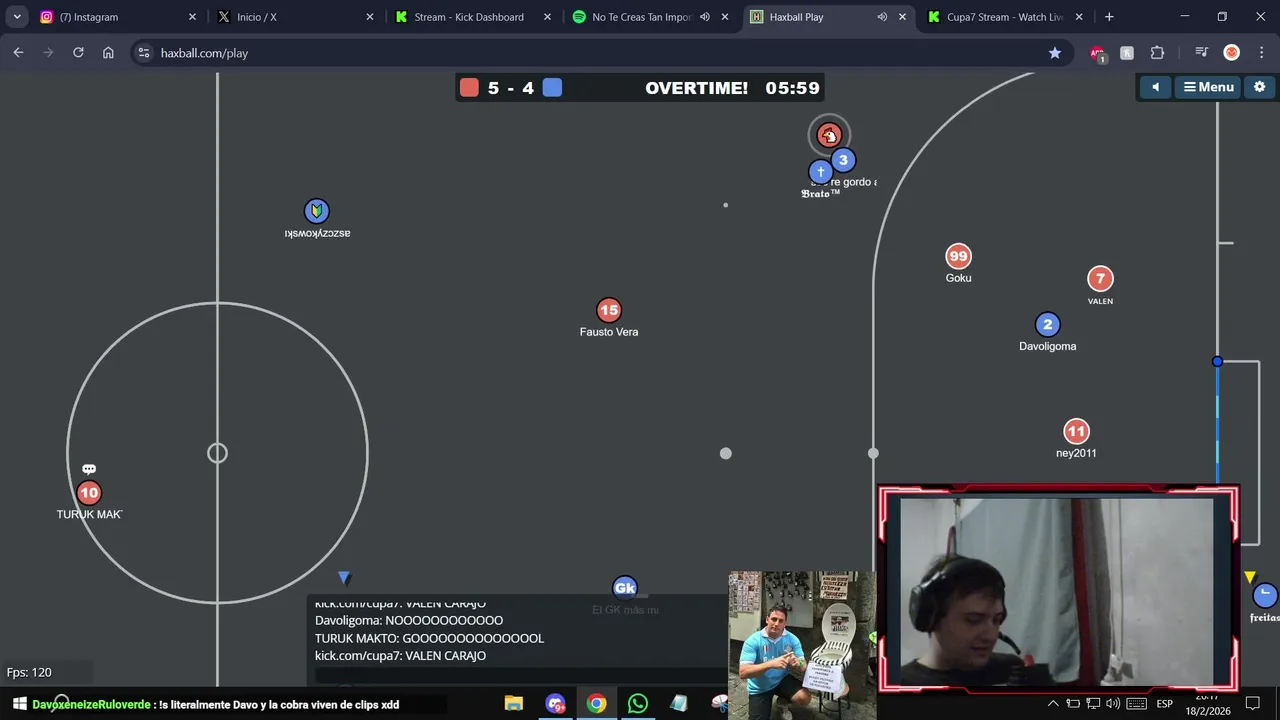Image resolution: width=1280 pixels, height=720 pixels.
Task: Click the red team color square on scoreboard
Action: (x=469, y=88)
